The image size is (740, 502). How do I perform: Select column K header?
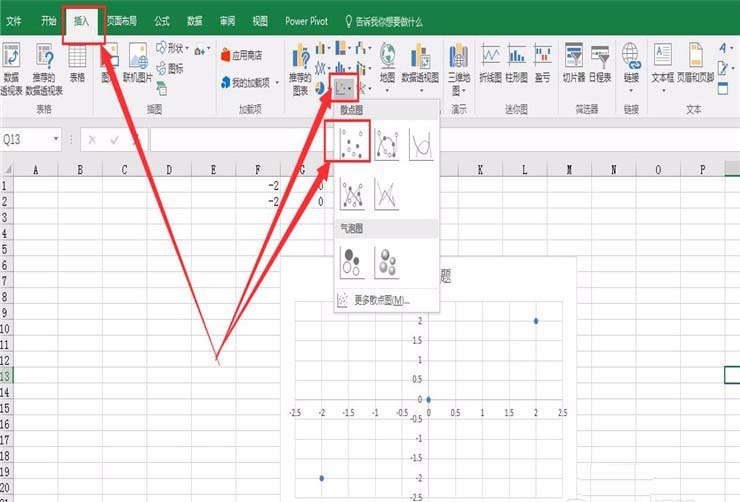pyautogui.click(x=480, y=170)
